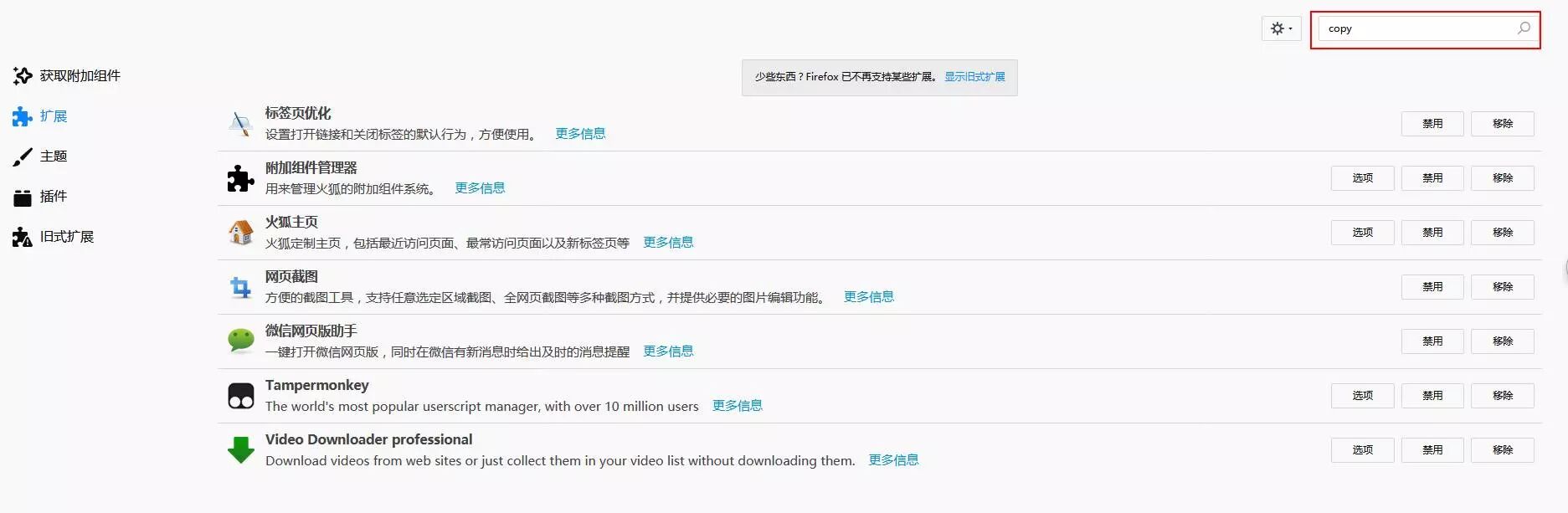The width and height of the screenshot is (1568, 513).
Task: Open 更多信息 for 微信网页版助手
Action: tap(668, 351)
